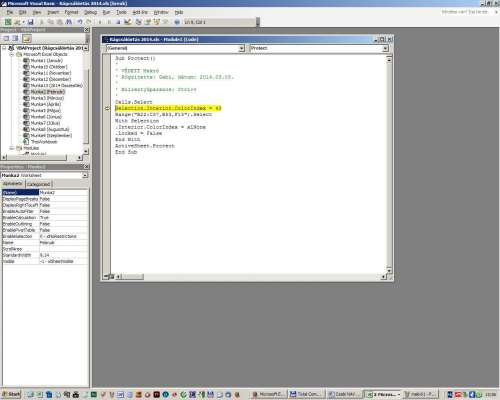The width and height of the screenshot is (500, 400).
Task: Switch to the Alphabetic properties tab
Action: point(13,184)
